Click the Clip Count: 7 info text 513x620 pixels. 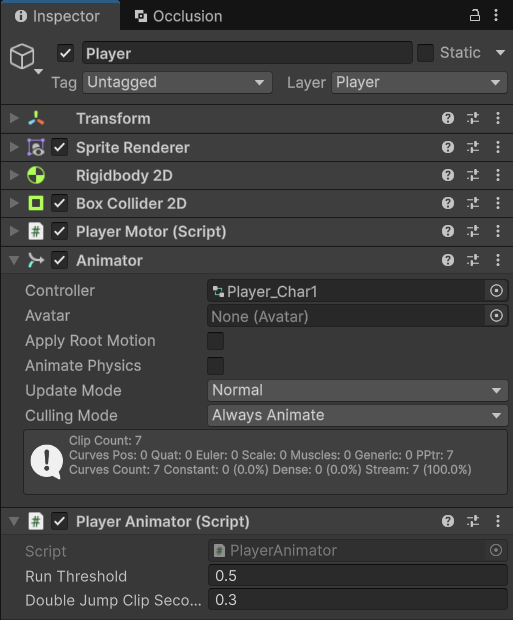(105, 440)
